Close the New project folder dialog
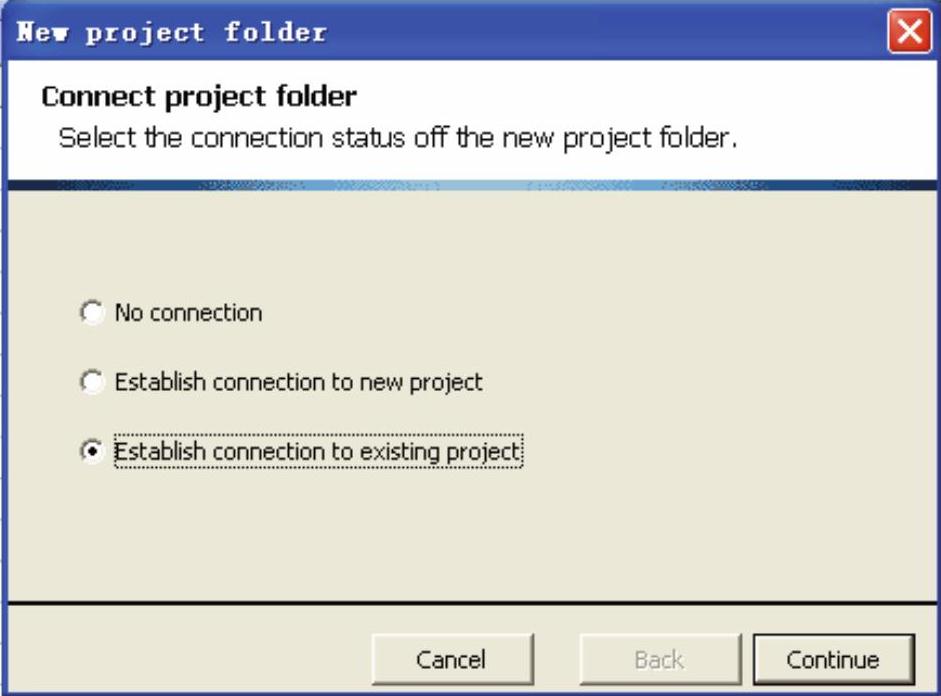The width and height of the screenshot is (941, 696). (910, 32)
